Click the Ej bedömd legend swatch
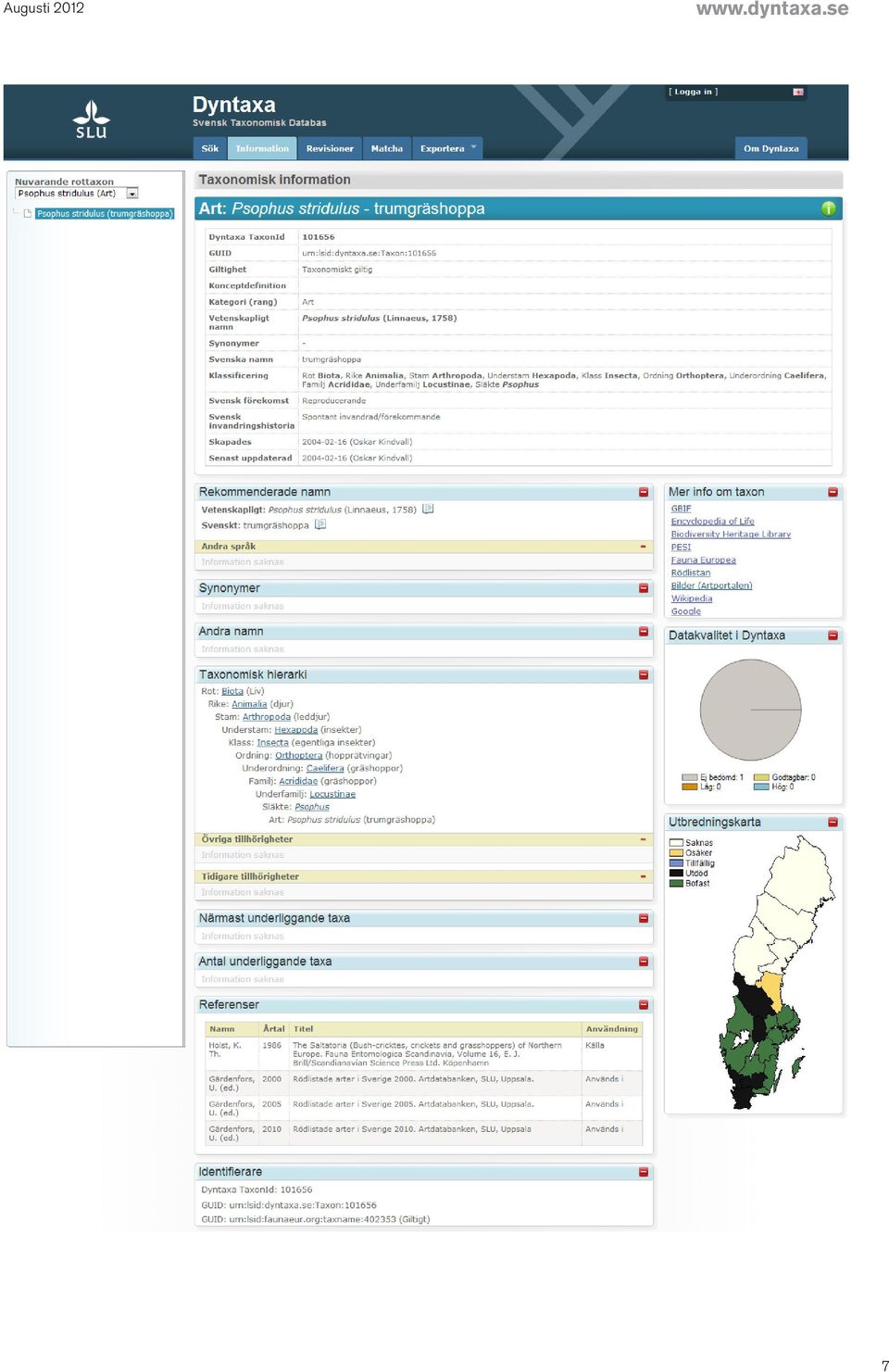 pyautogui.click(x=689, y=778)
